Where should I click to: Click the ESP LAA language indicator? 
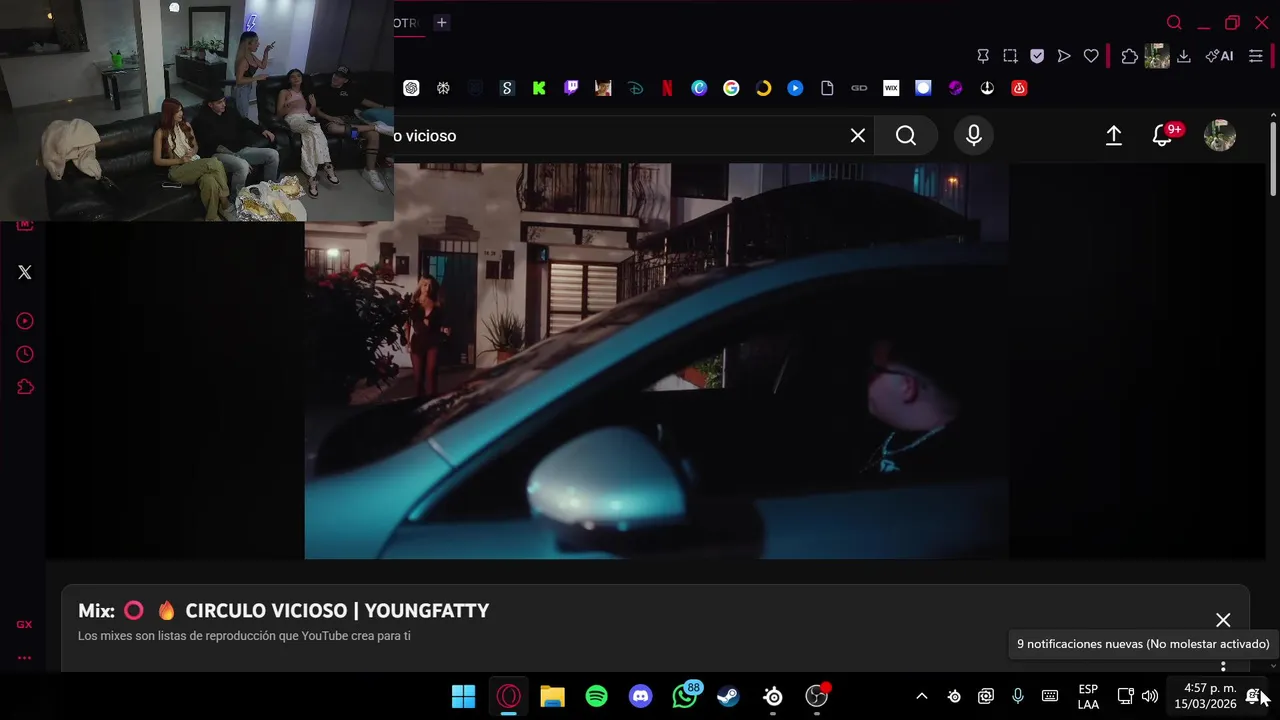coord(1088,697)
